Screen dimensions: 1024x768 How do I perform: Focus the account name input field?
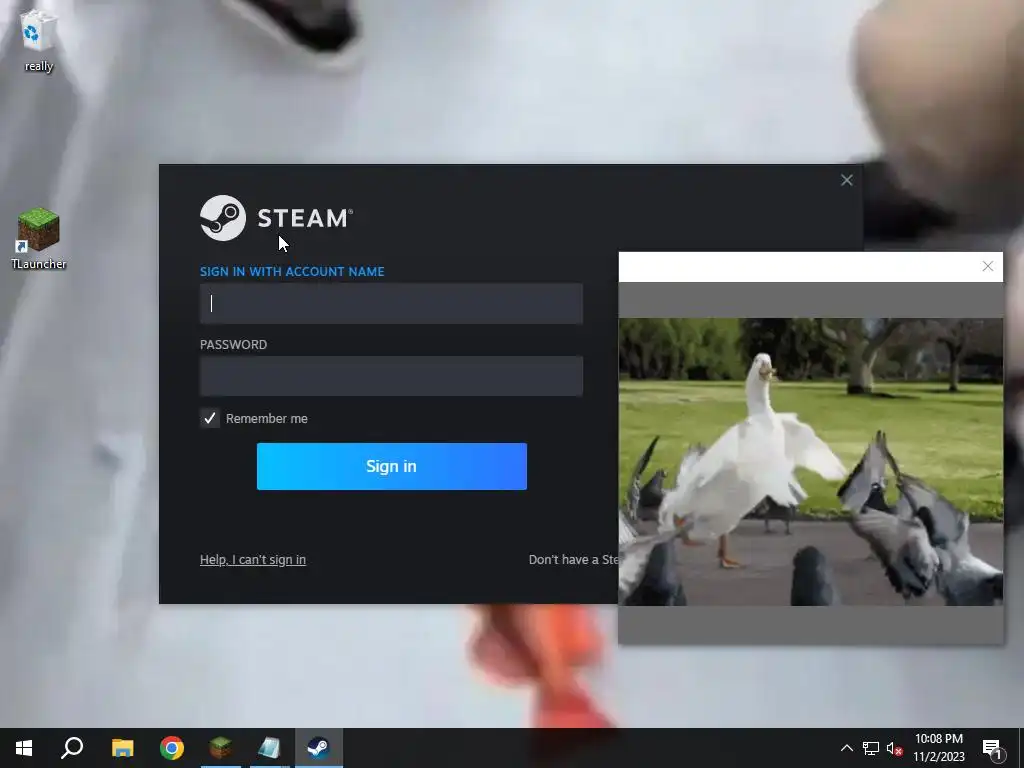tap(391, 304)
